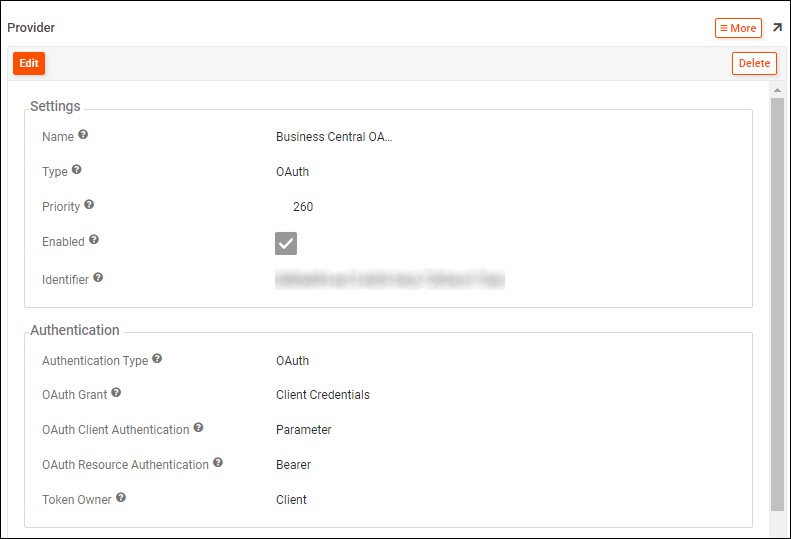
Task: Click the Edit button
Action: click(29, 63)
